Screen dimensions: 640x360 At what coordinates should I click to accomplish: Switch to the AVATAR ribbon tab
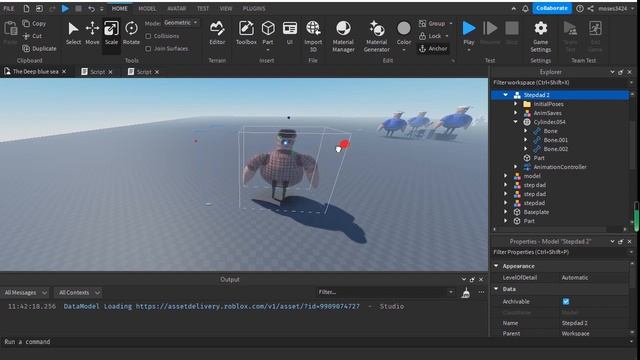coord(176,9)
